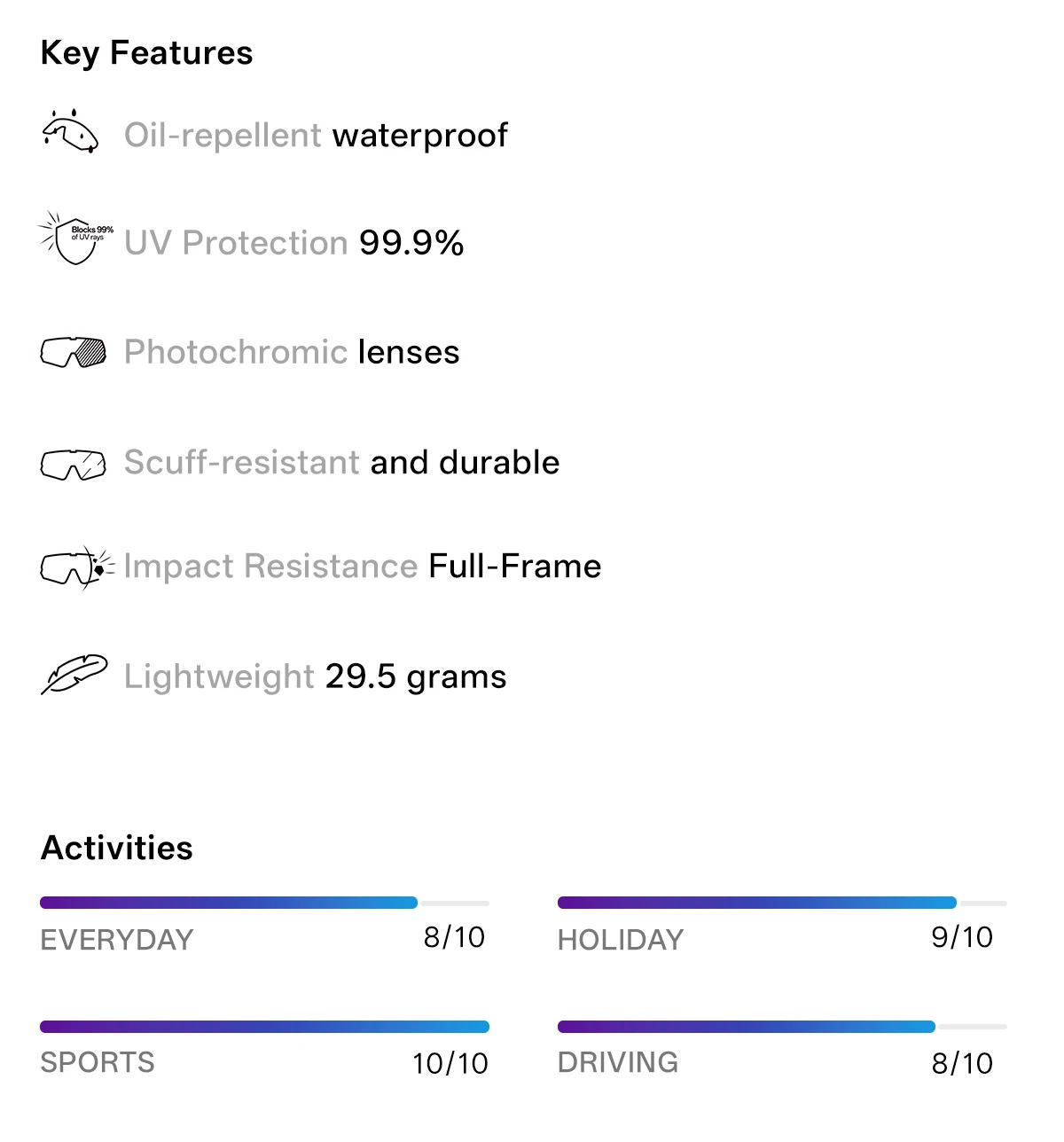
Task: Select the lightweight feather icon
Action: 74,675
